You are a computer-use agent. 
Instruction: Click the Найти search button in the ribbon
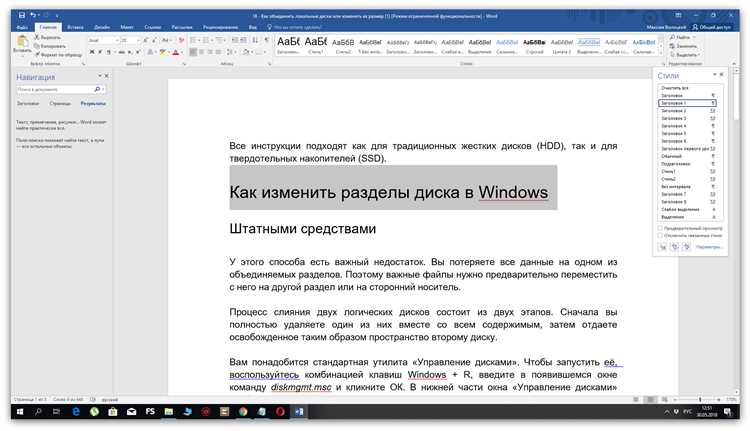click(x=682, y=37)
